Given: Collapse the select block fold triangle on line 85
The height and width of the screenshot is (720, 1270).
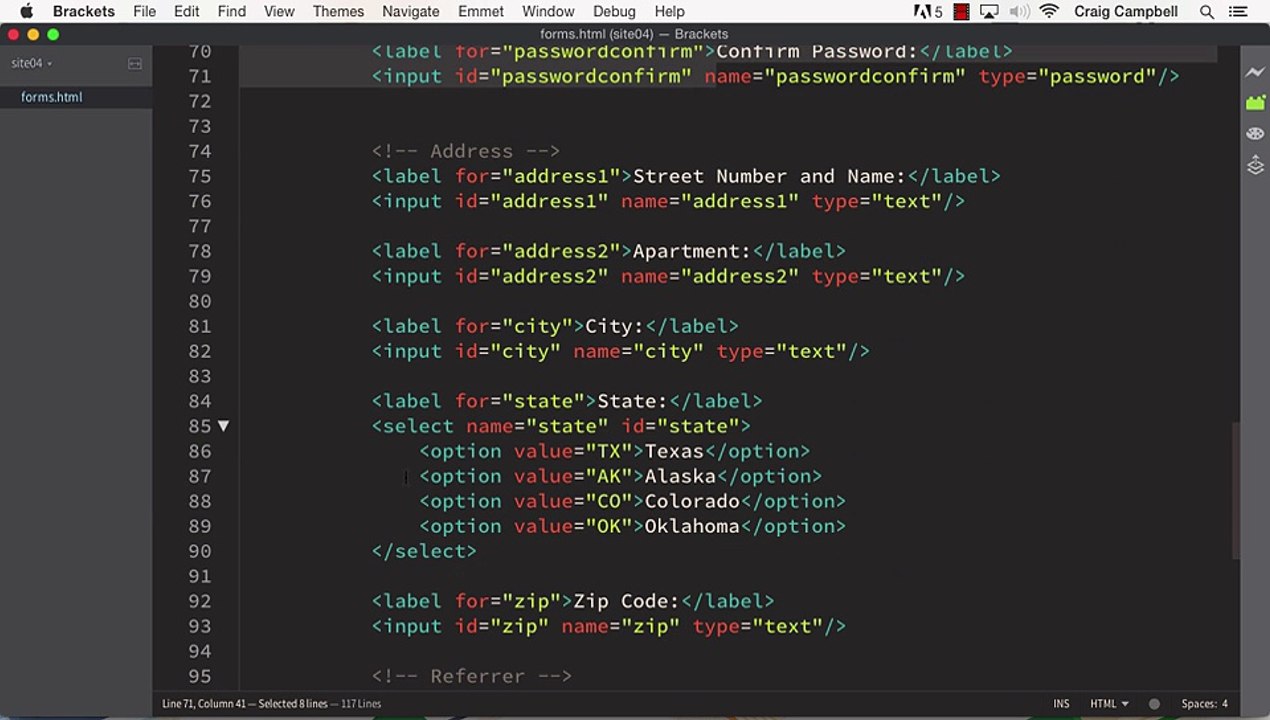Looking at the screenshot, I should pos(223,426).
